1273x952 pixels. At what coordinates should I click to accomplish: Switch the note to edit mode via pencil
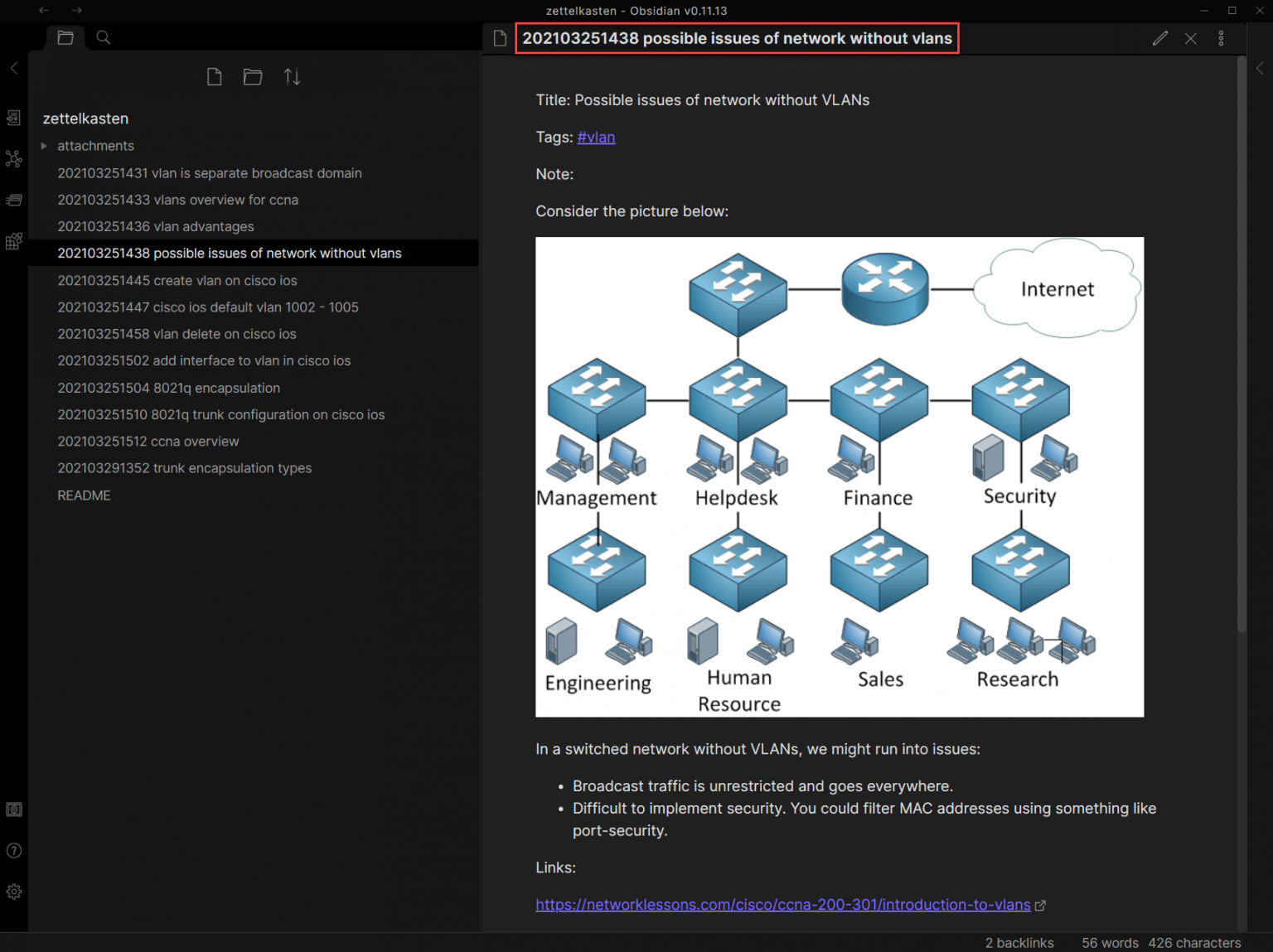[x=1160, y=38]
